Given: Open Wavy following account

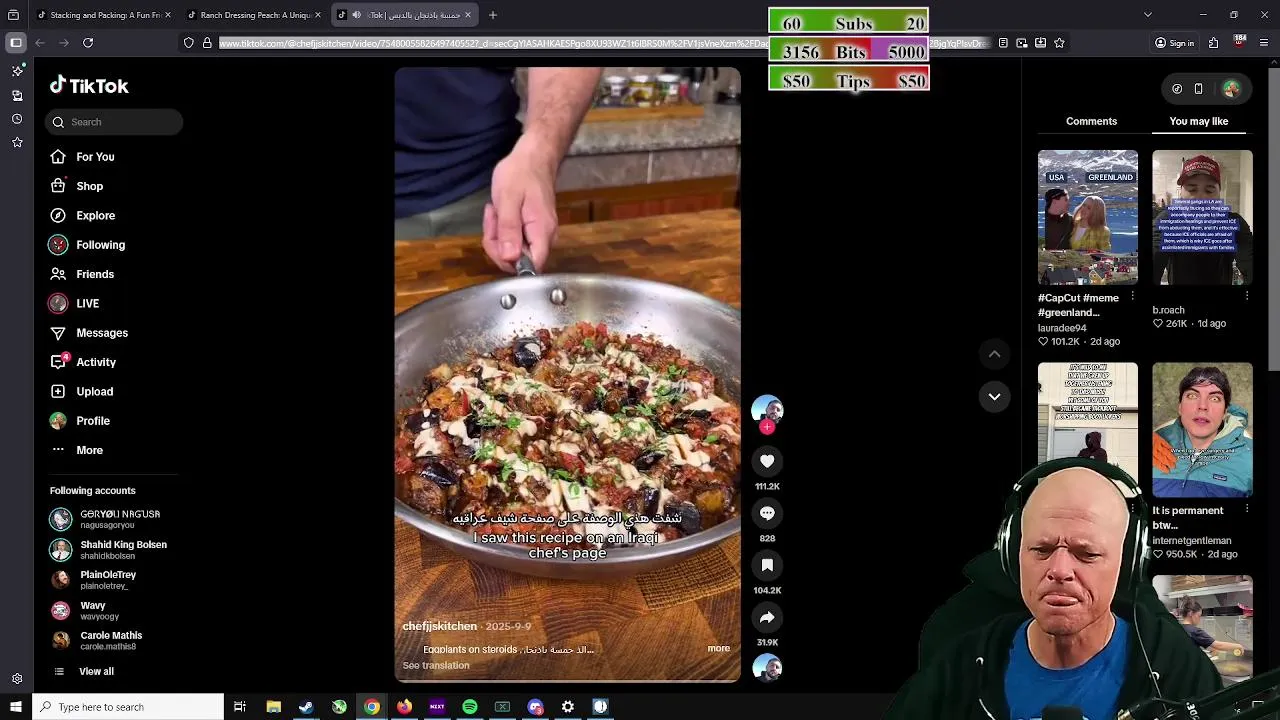Looking at the screenshot, I should click(85, 611).
